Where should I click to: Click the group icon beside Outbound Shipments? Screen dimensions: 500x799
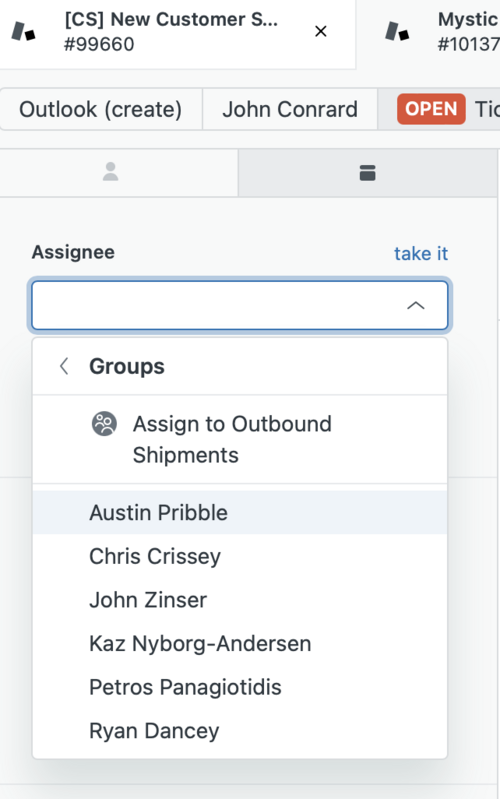pyautogui.click(x=104, y=424)
